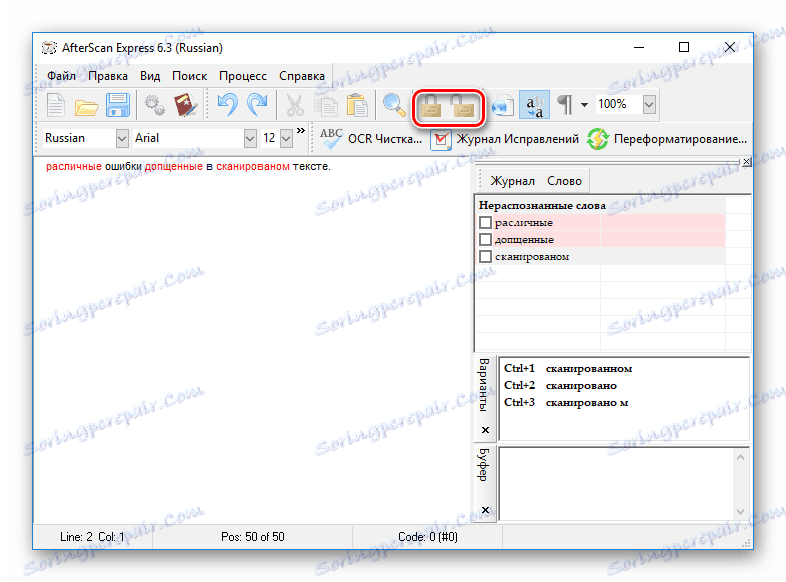Open the dictionary book icon

point(185,105)
